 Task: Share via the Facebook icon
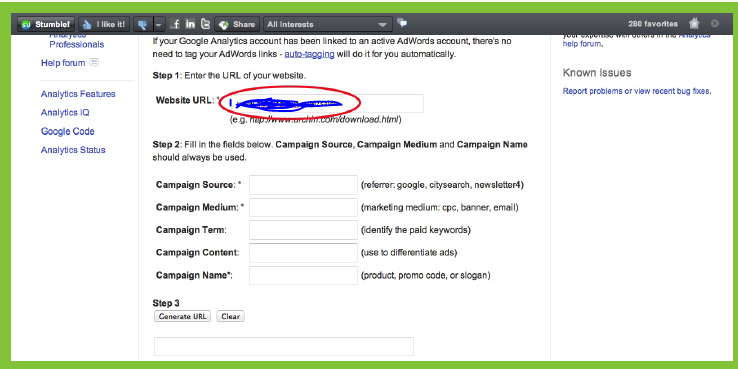[175, 24]
